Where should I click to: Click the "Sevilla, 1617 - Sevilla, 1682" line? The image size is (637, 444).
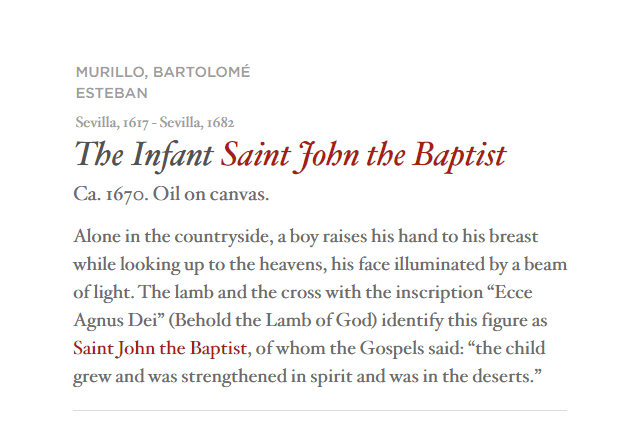point(155,122)
